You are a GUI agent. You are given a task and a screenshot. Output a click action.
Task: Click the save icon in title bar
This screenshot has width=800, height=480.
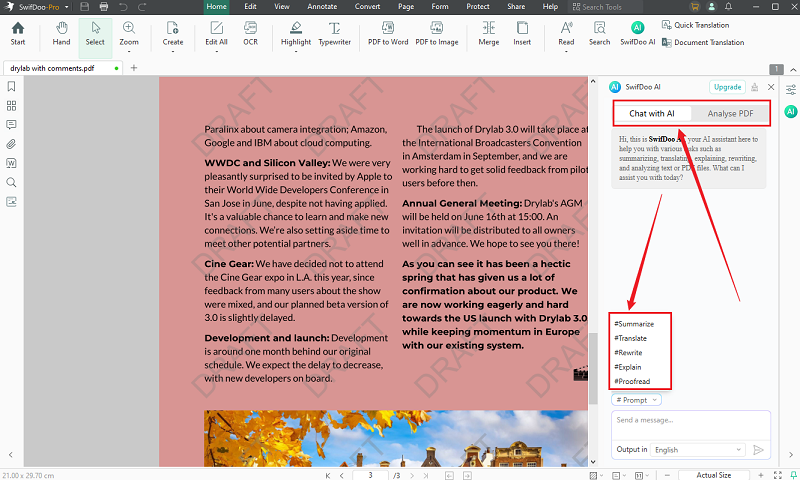tap(85, 7)
